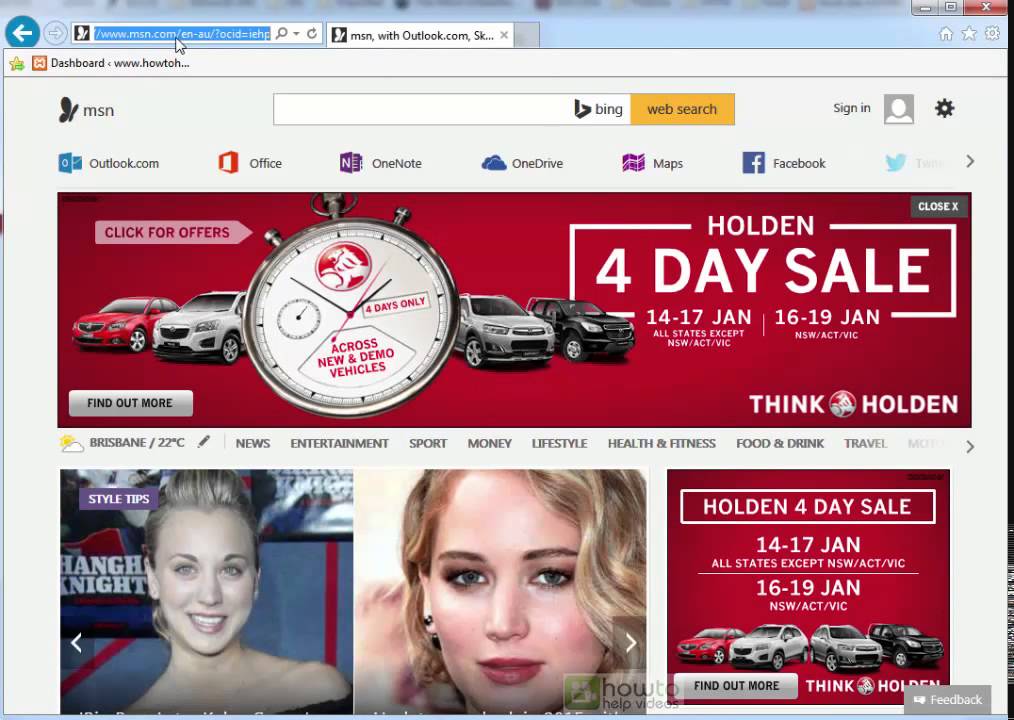The height and width of the screenshot is (720, 1014).
Task: Expand more services with right chevron
Action: 970,162
